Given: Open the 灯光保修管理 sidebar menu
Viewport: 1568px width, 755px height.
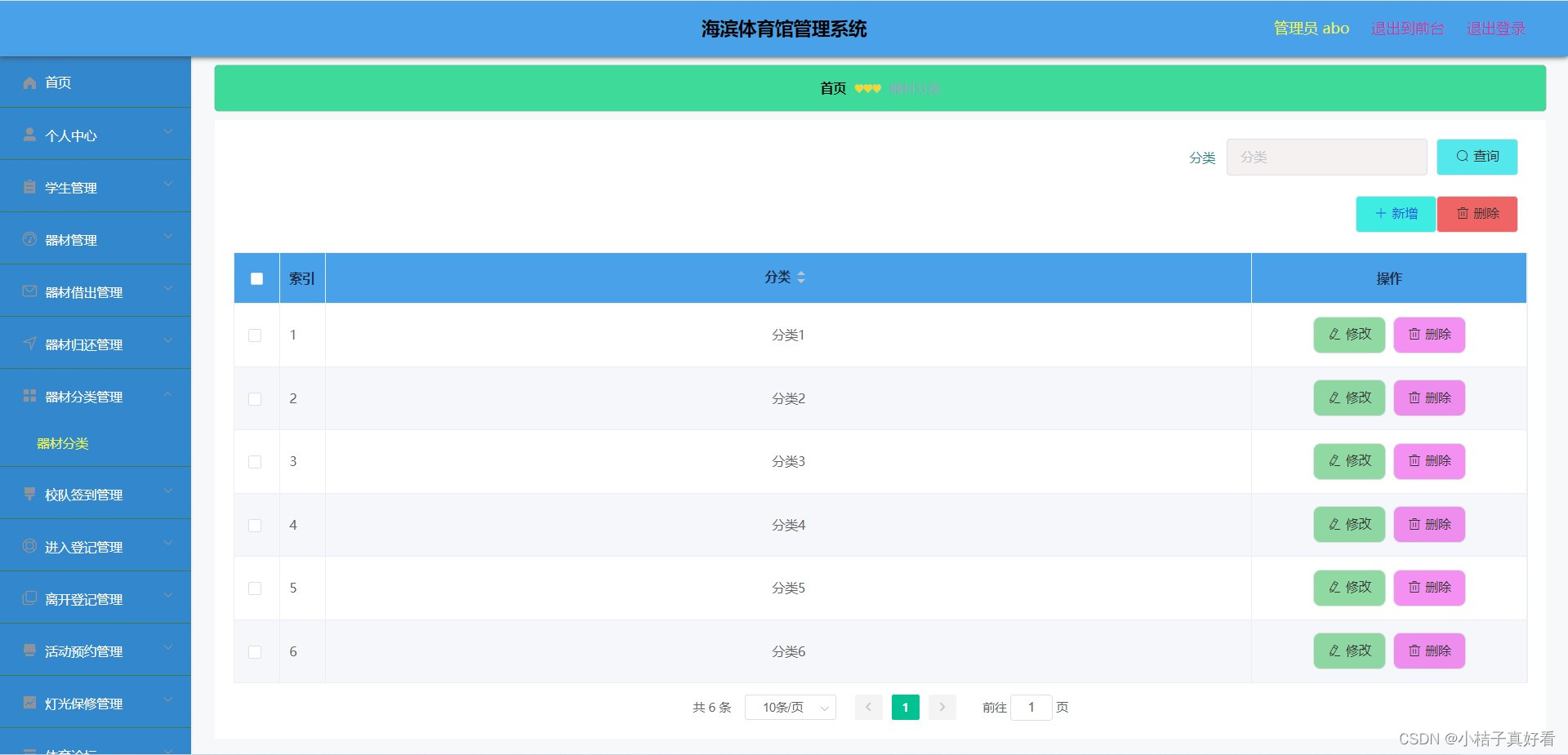Looking at the screenshot, I should (x=96, y=703).
